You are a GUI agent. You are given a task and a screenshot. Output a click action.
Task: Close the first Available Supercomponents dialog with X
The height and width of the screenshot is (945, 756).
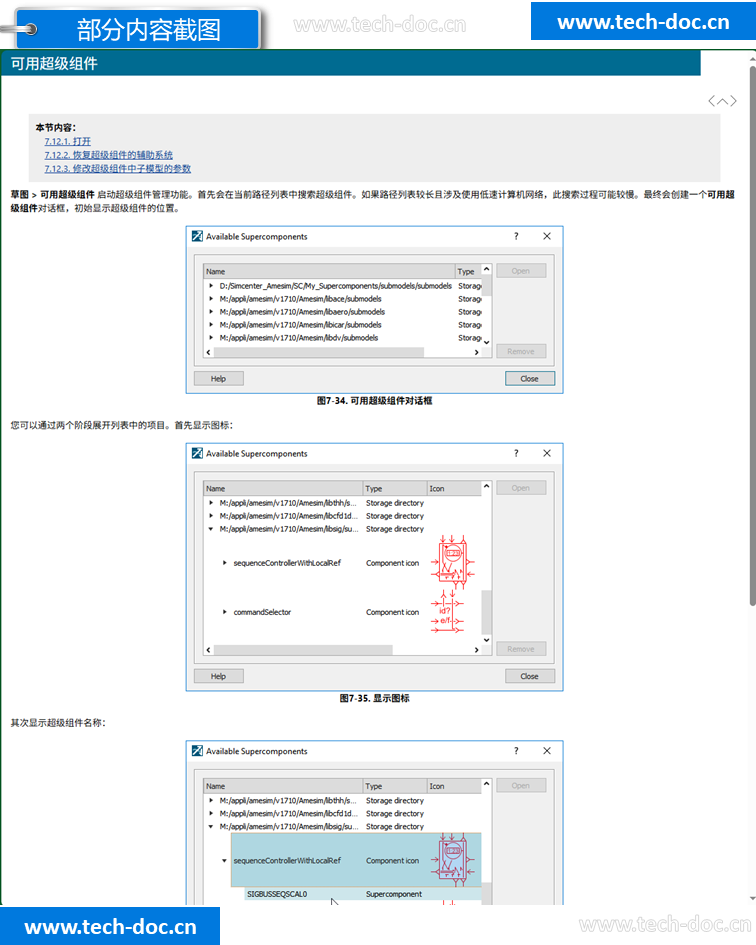pos(547,236)
